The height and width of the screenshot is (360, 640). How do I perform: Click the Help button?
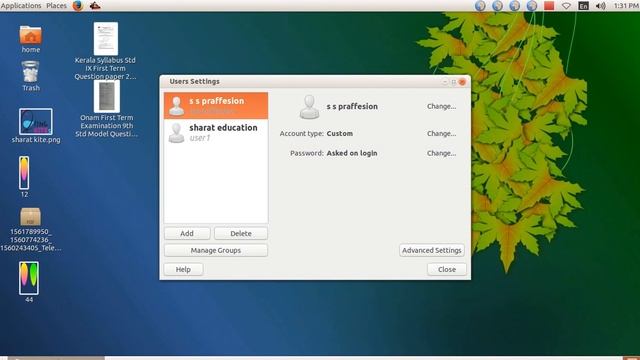coord(183,269)
